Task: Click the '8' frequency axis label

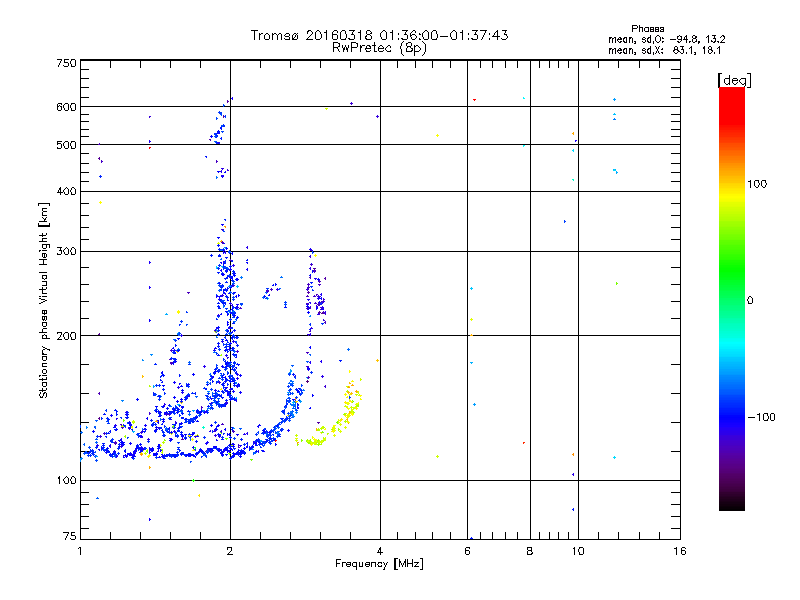Action: click(530, 551)
